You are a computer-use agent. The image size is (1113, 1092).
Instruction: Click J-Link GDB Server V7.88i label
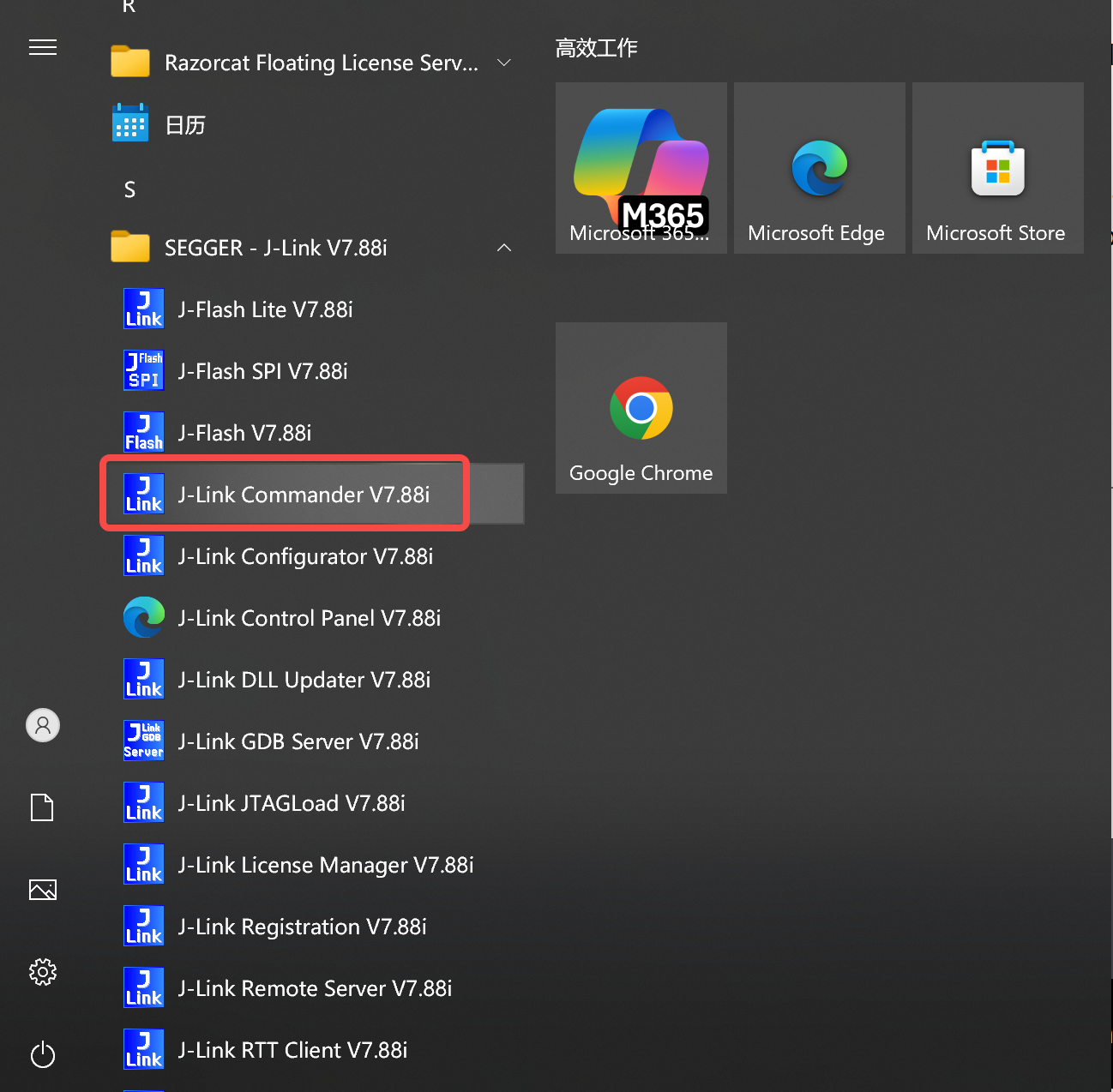[x=299, y=741]
